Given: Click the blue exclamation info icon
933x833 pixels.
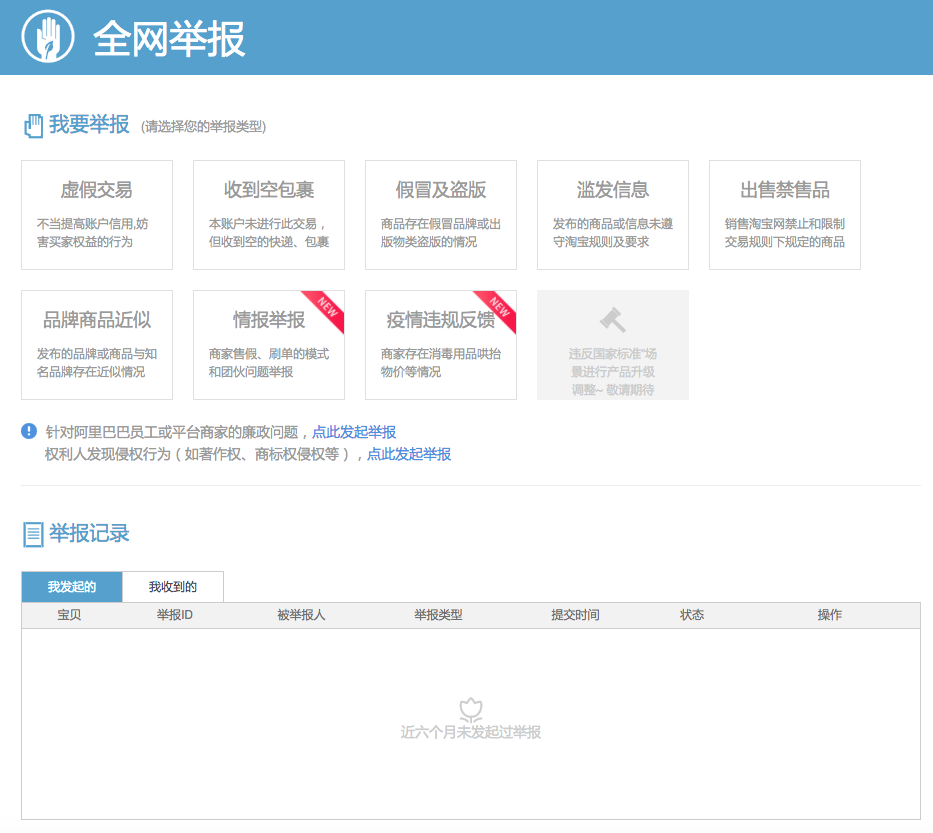Looking at the screenshot, I should click(29, 432).
